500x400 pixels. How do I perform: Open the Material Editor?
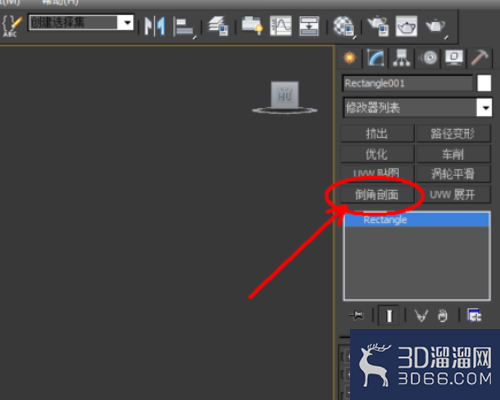(x=344, y=26)
